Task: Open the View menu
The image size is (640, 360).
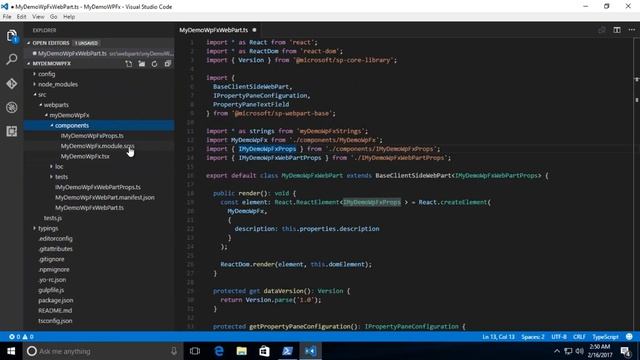Action: (x=38, y=17)
